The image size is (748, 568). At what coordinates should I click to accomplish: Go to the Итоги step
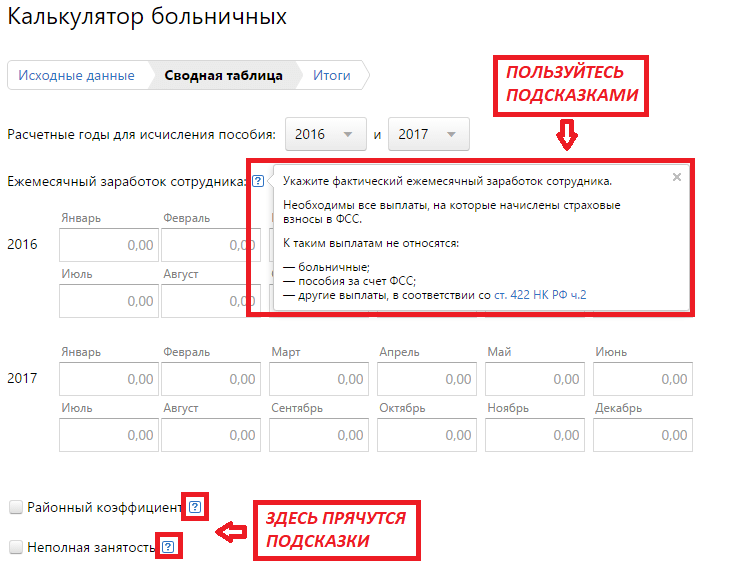tap(332, 75)
